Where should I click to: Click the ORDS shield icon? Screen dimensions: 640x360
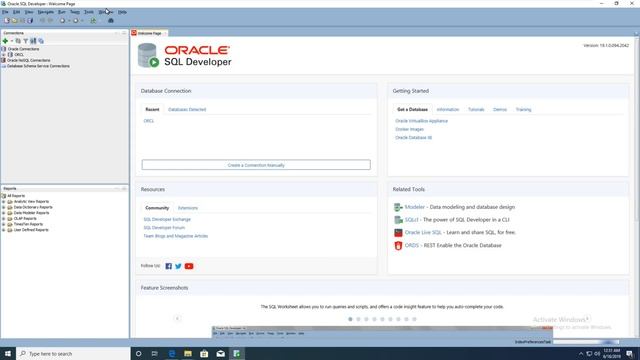pos(398,245)
